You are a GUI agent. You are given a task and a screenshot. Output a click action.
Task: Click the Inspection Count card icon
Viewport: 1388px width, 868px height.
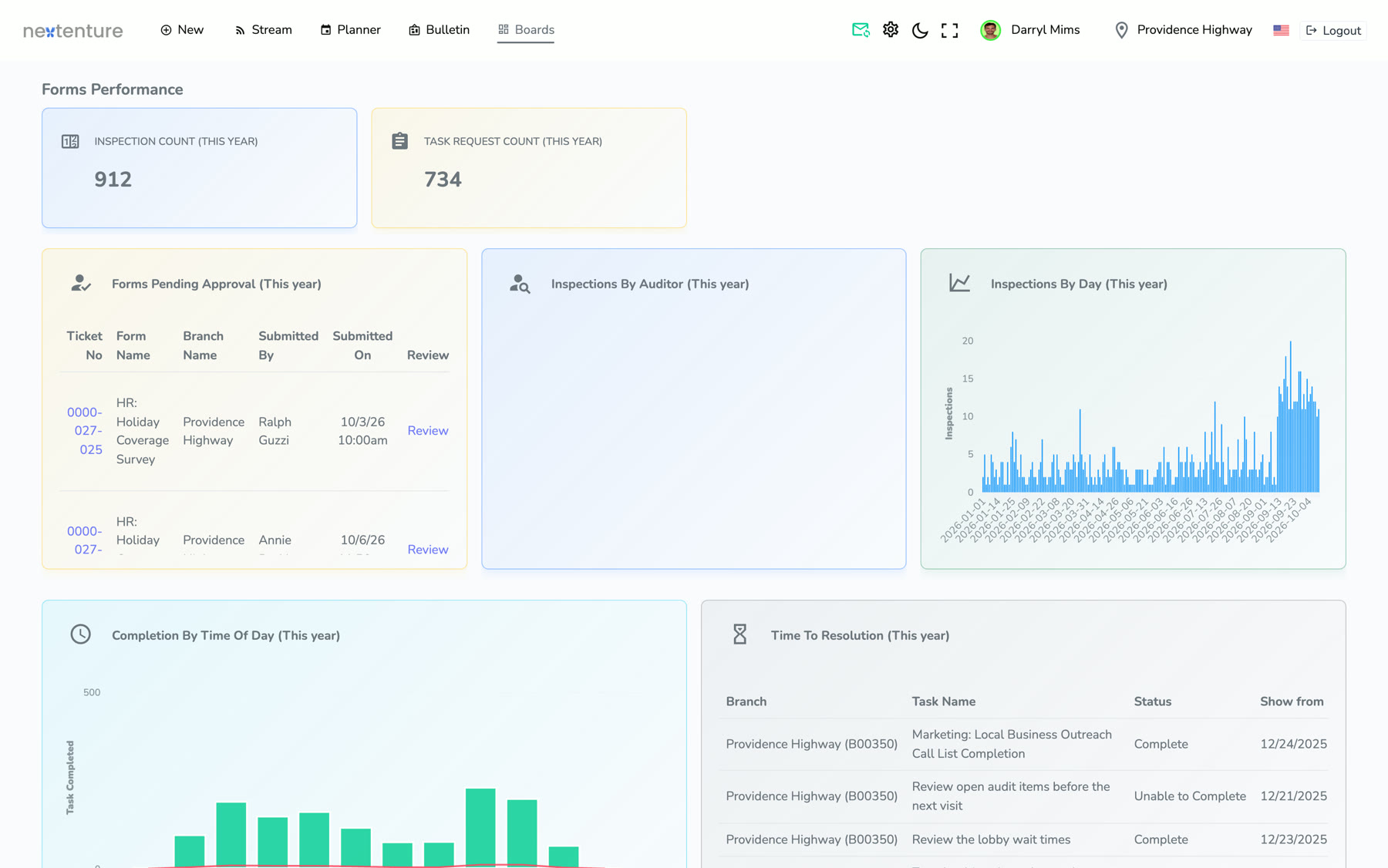tap(70, 141)
